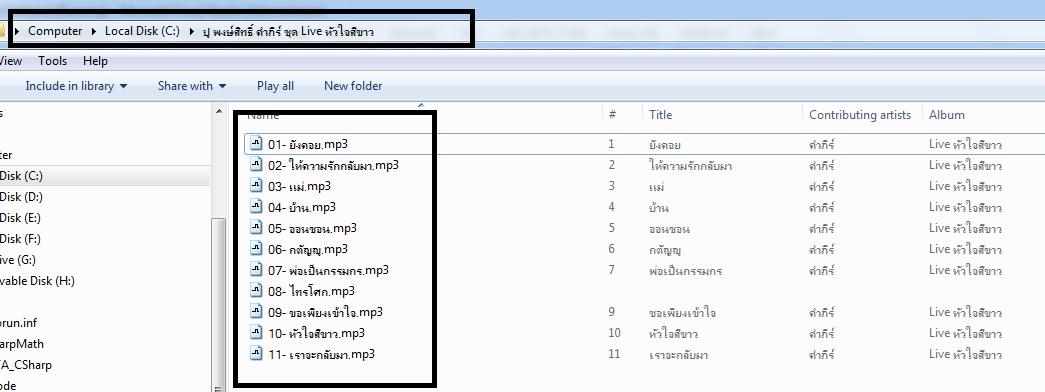1045x392 pixels.
Task: Select the icon of 10- หัวใจสีขาว.mp3
Action: pyautogui.click(x=257, y=333)
